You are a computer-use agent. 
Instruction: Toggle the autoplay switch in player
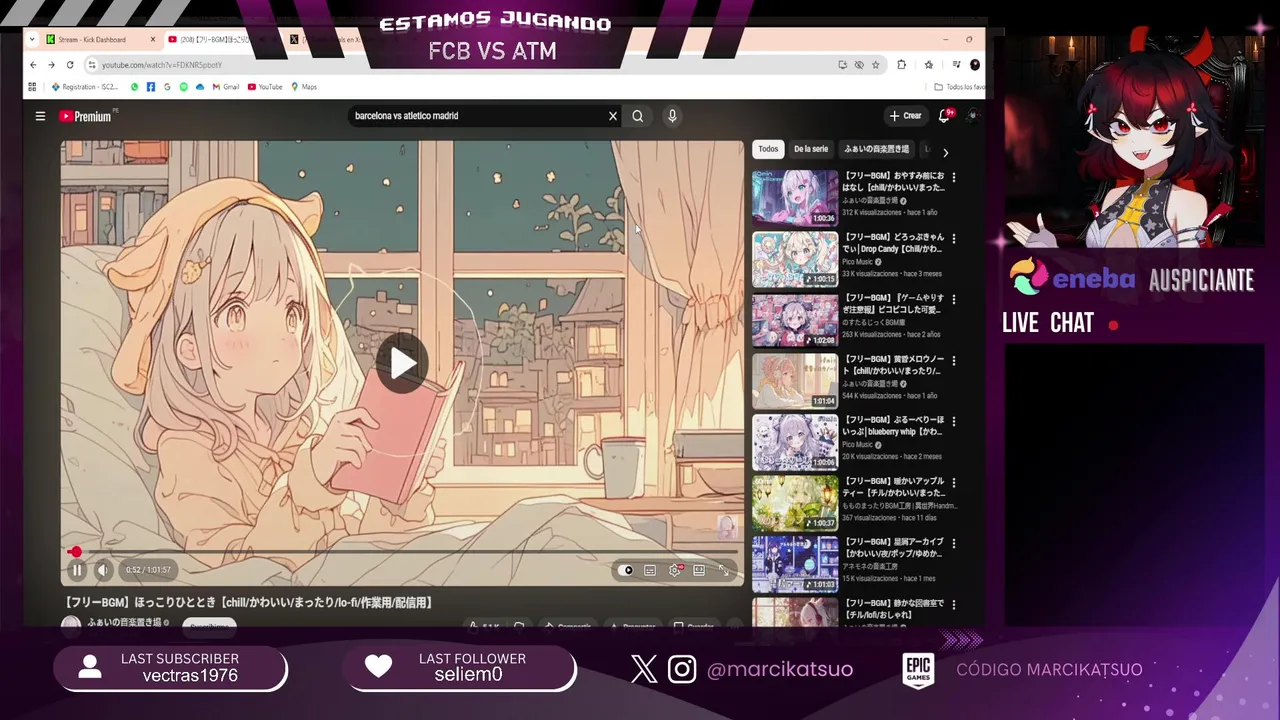pyautogui.click(x=627, y=570)
